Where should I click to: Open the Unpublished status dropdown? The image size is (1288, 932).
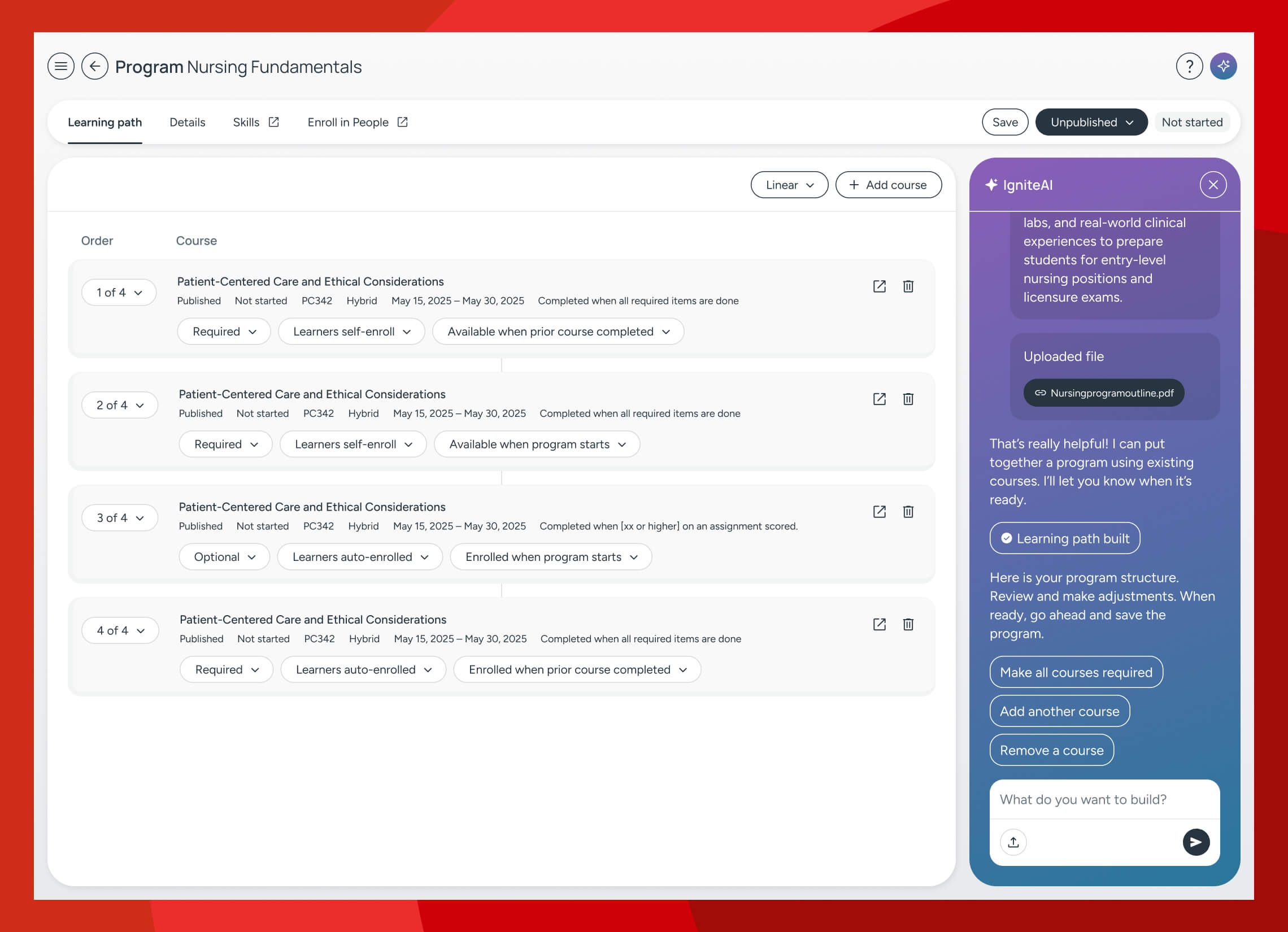pos(1091,122)
